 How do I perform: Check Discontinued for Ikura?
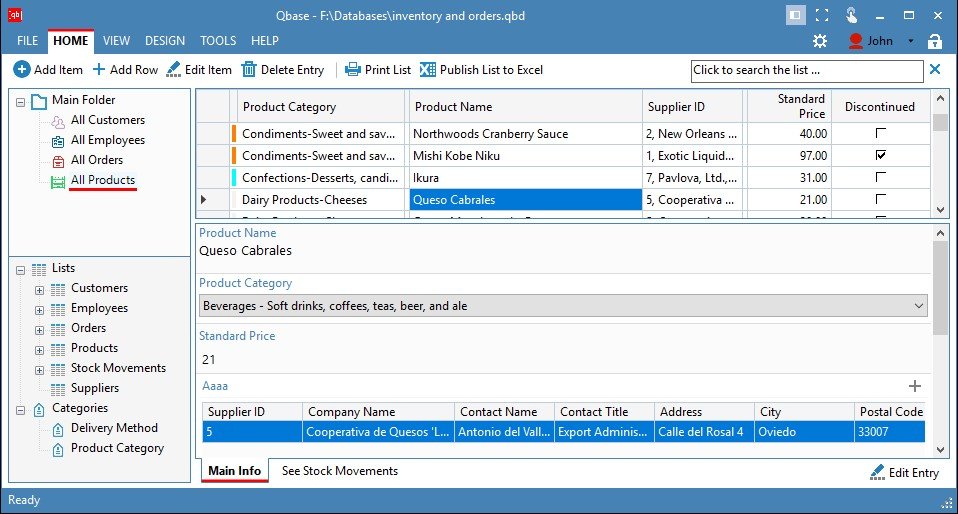pyautogui.click(x=880, y=177)
